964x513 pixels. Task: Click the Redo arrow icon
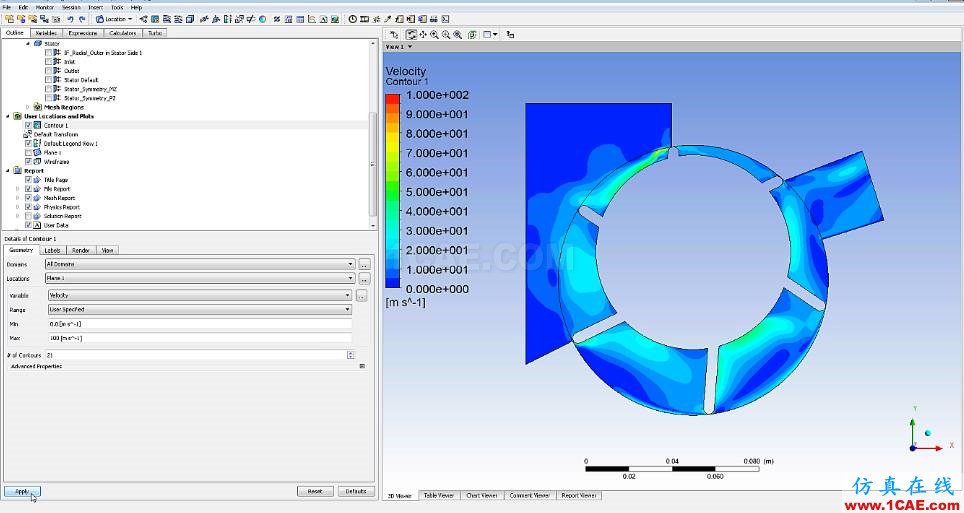point(82,19)
